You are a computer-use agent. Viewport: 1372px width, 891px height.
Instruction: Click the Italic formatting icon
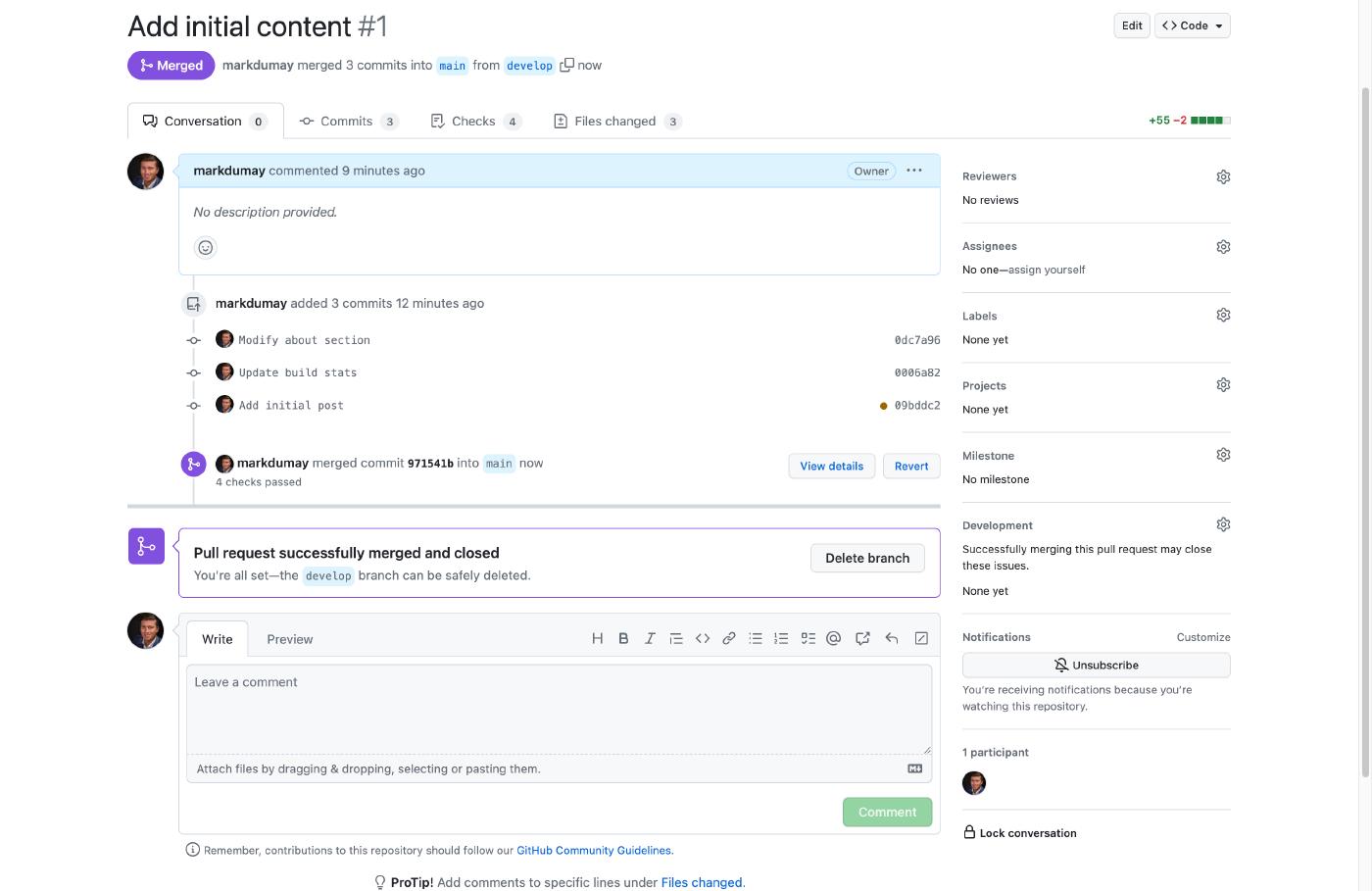click(650, 638)
